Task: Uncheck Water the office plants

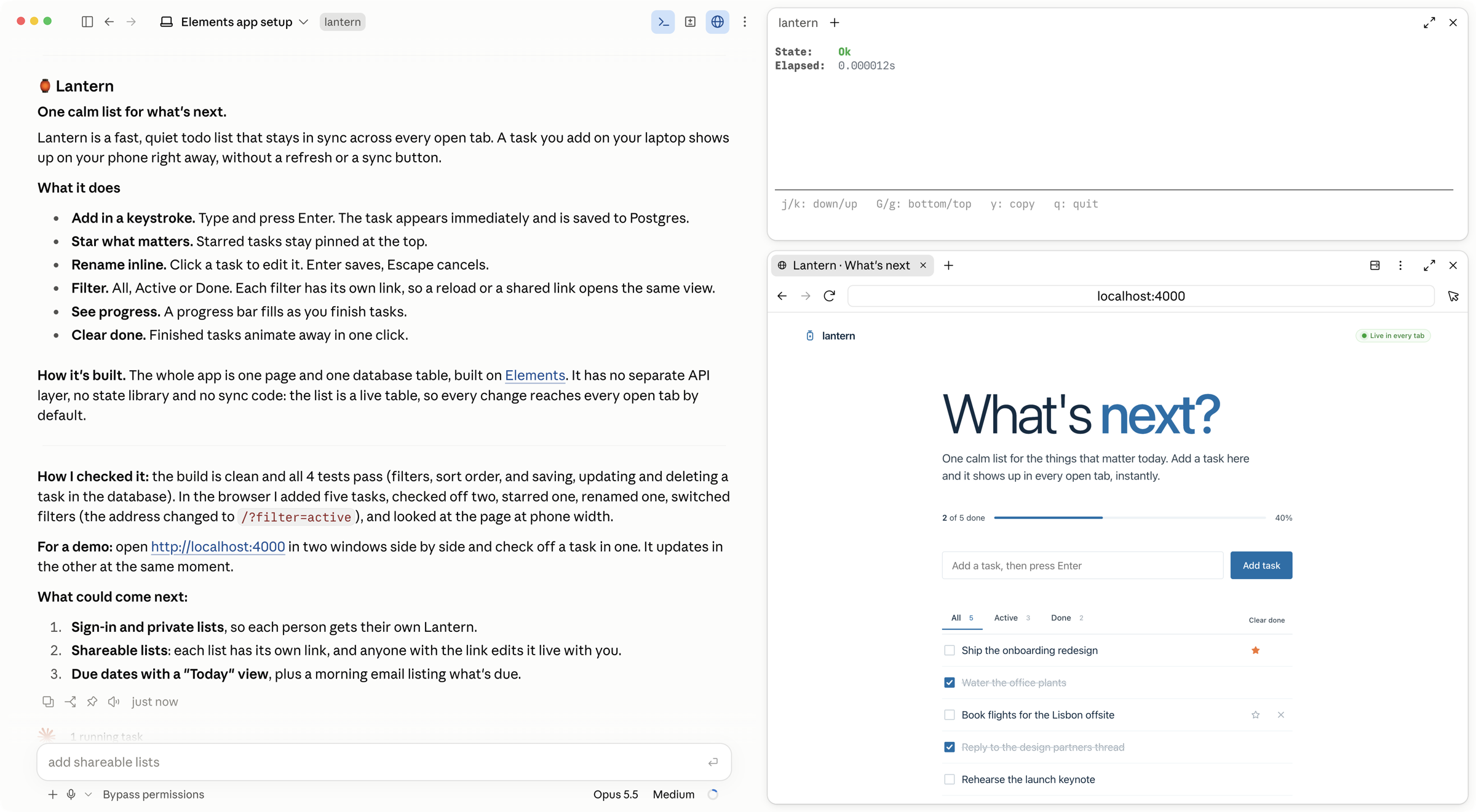Action: (x=950, y=682)
